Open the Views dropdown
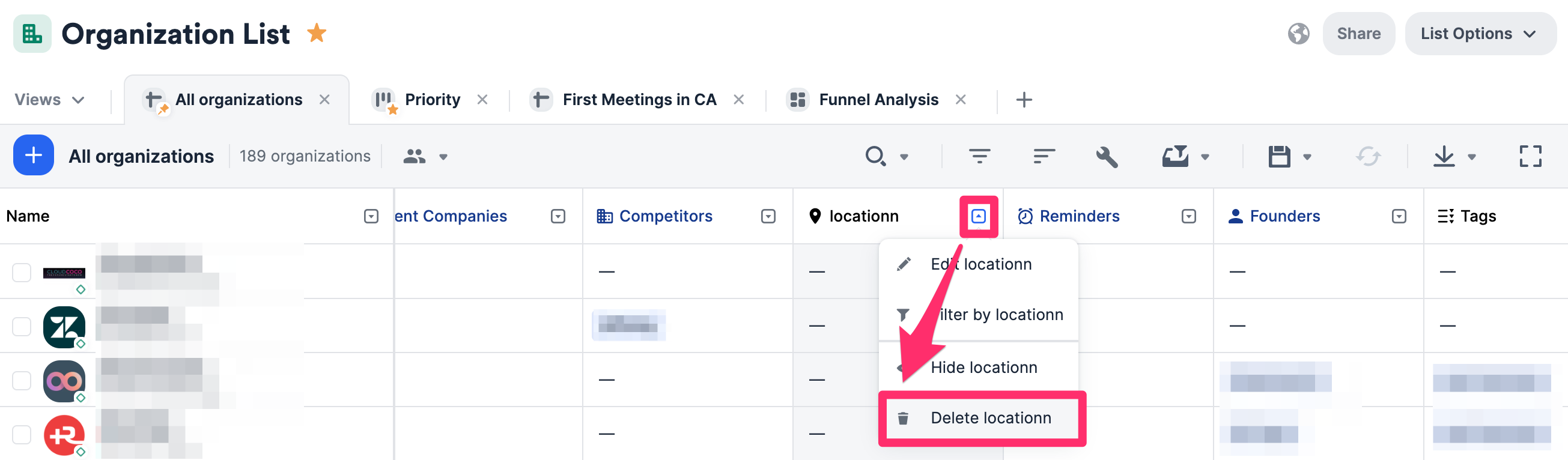Viewport: 1568px width, 460px height. pyautogui.click(x=49, y=99)
